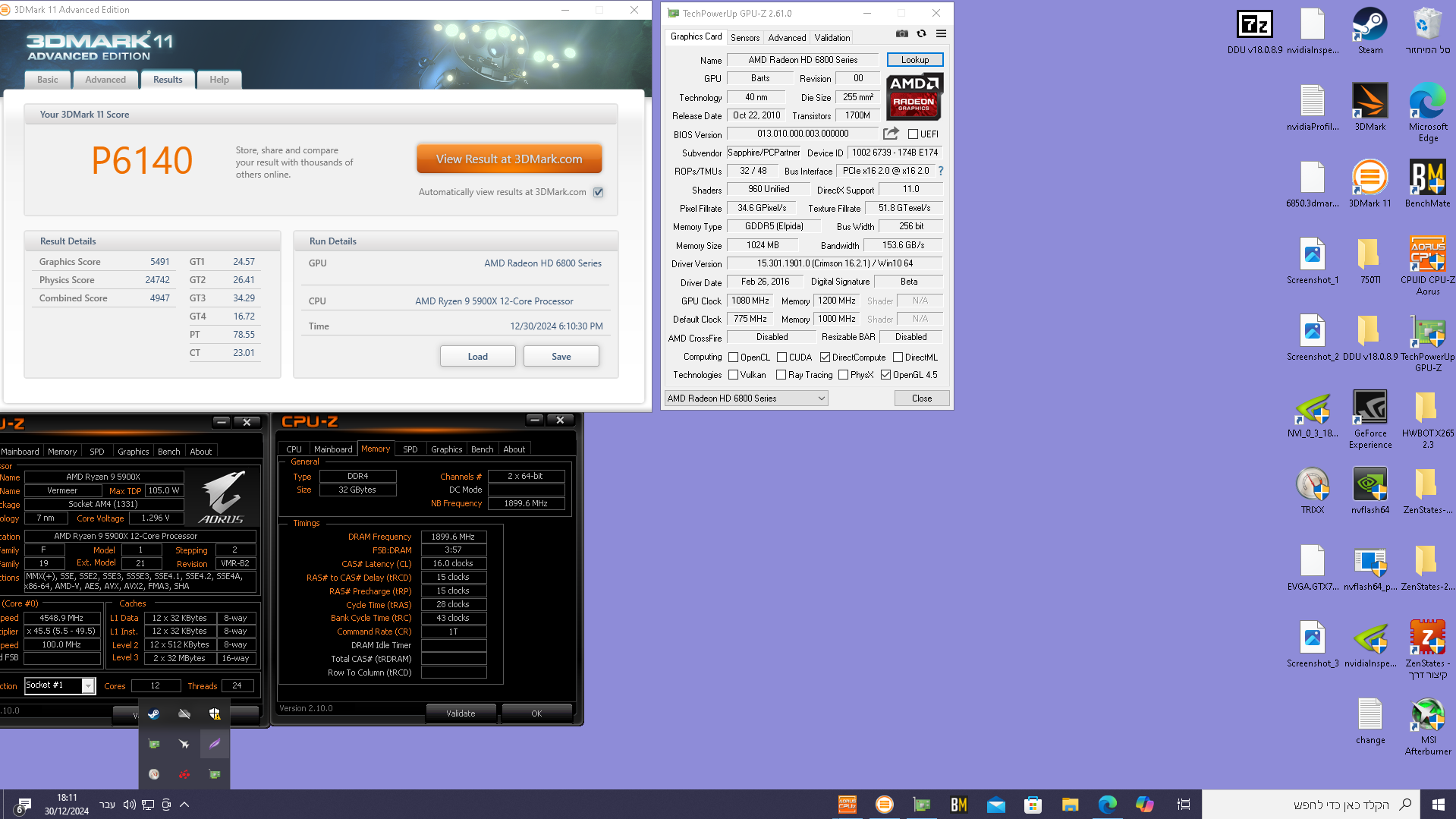The height and width of the screenshot is (819, 1456).
Task: Open the Help tab in 3DMark 11
Action: (x=219, y=80)
